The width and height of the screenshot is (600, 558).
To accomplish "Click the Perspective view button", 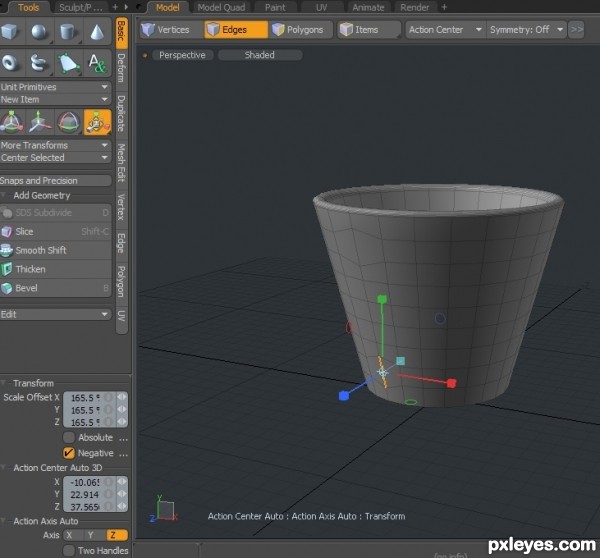I will (x=182, y=55).
